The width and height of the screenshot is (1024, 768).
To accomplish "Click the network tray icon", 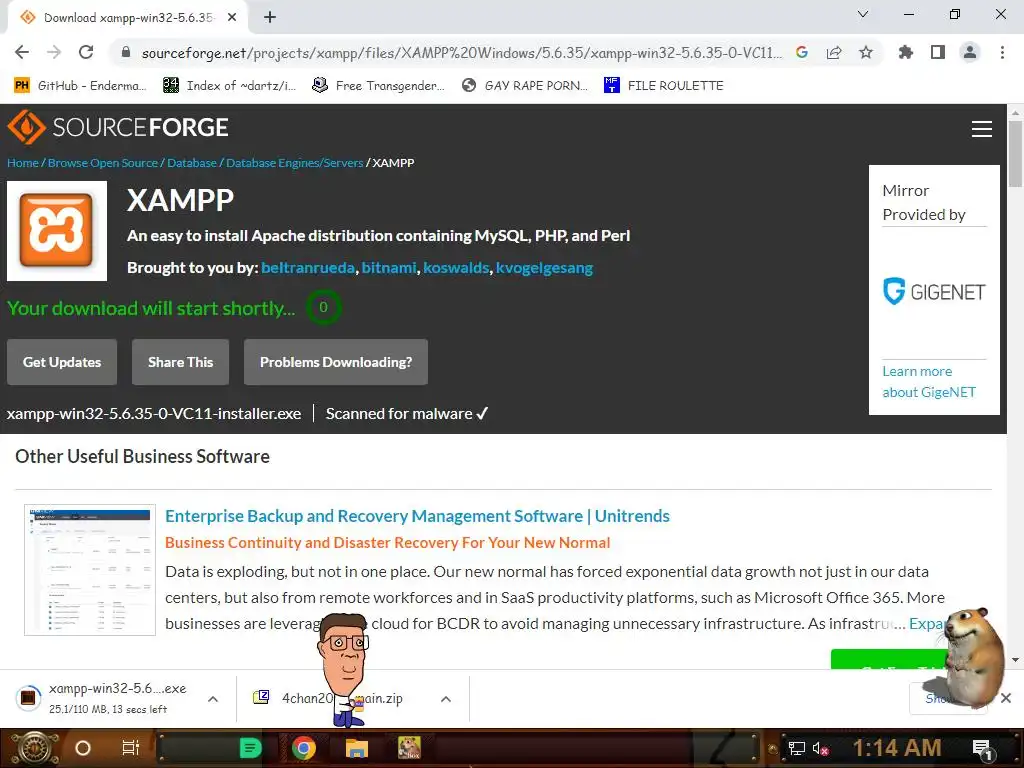I will click(796, 748).
